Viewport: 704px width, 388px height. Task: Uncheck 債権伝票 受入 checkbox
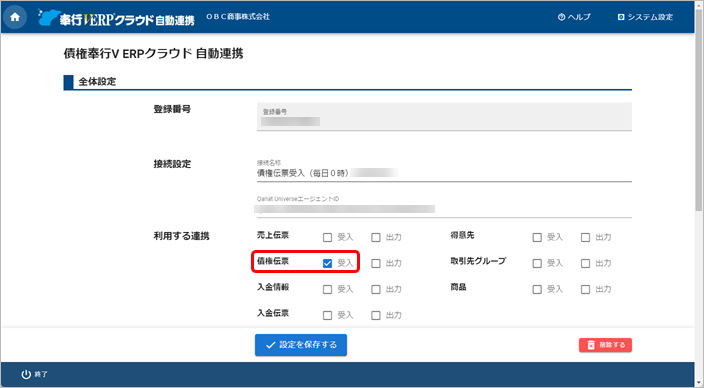tap(327, 263)
